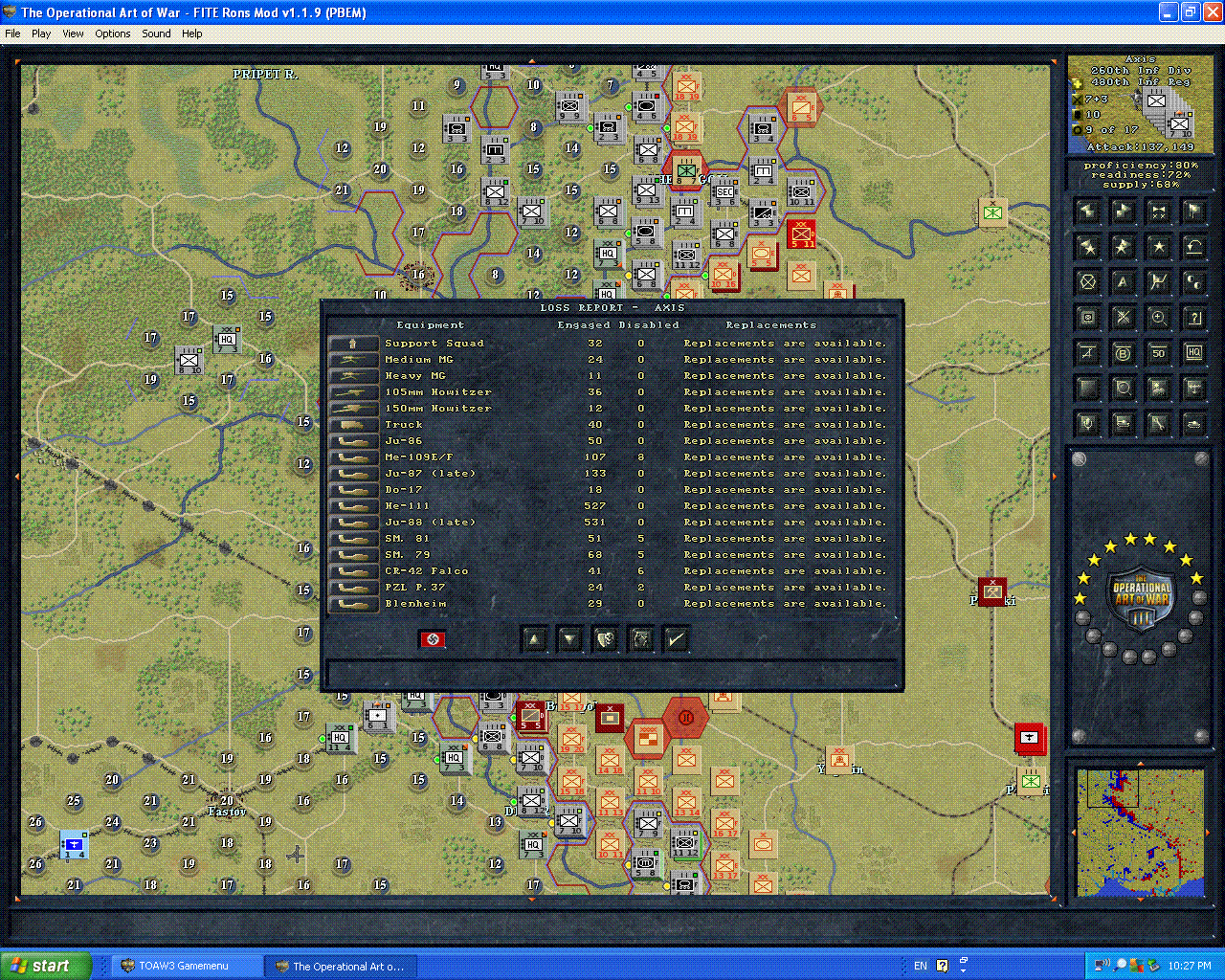Click the Fastov city label on the map

tap(227, 812)
